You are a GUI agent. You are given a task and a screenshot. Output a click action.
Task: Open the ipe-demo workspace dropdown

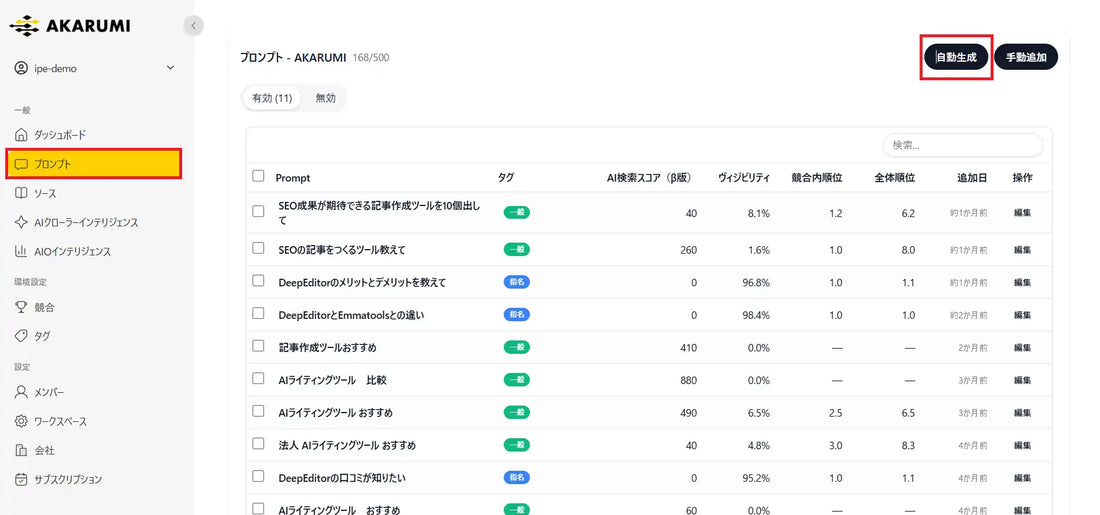(95, 68)
